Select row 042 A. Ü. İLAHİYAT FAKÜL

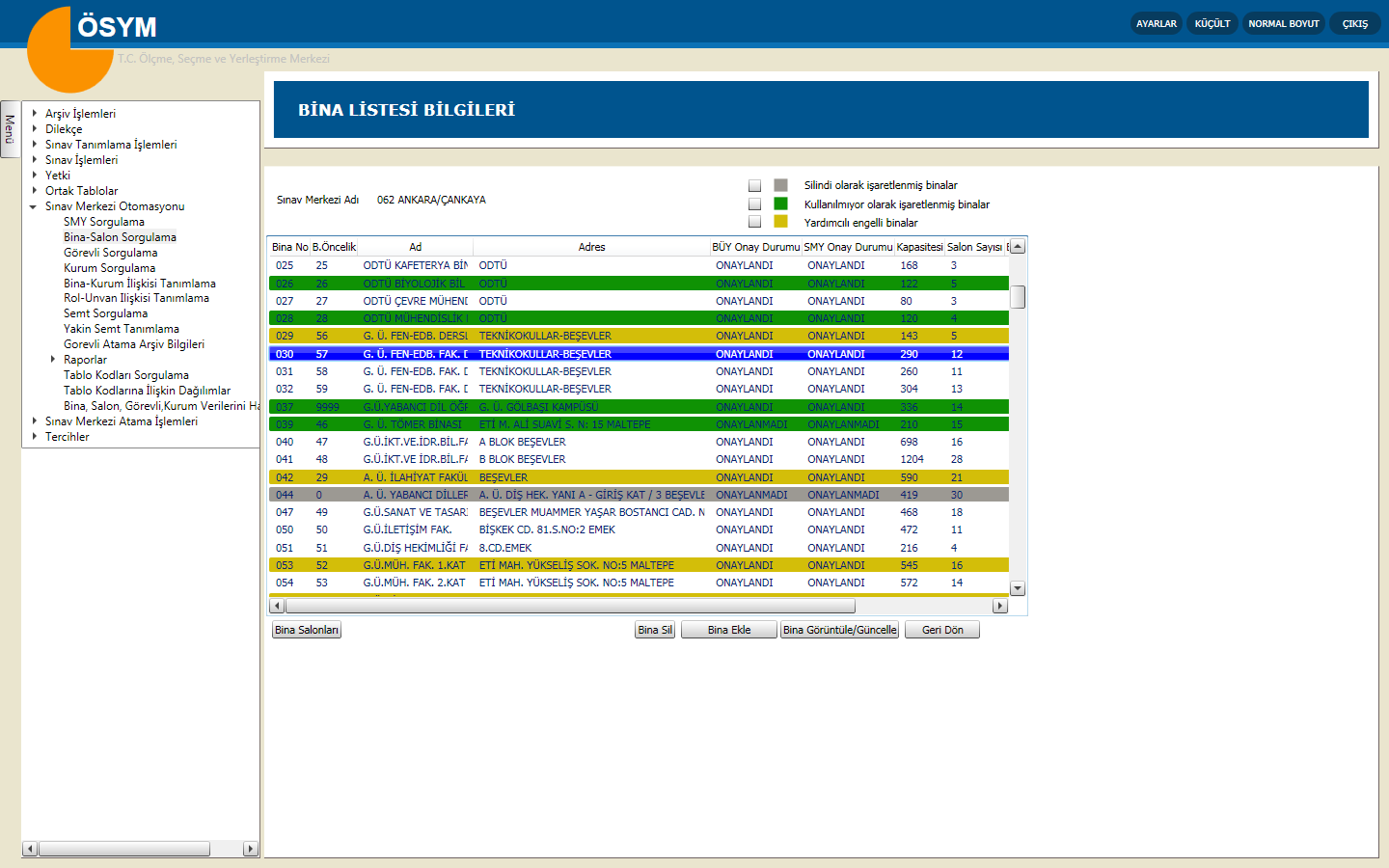click(x=639, y=477)
